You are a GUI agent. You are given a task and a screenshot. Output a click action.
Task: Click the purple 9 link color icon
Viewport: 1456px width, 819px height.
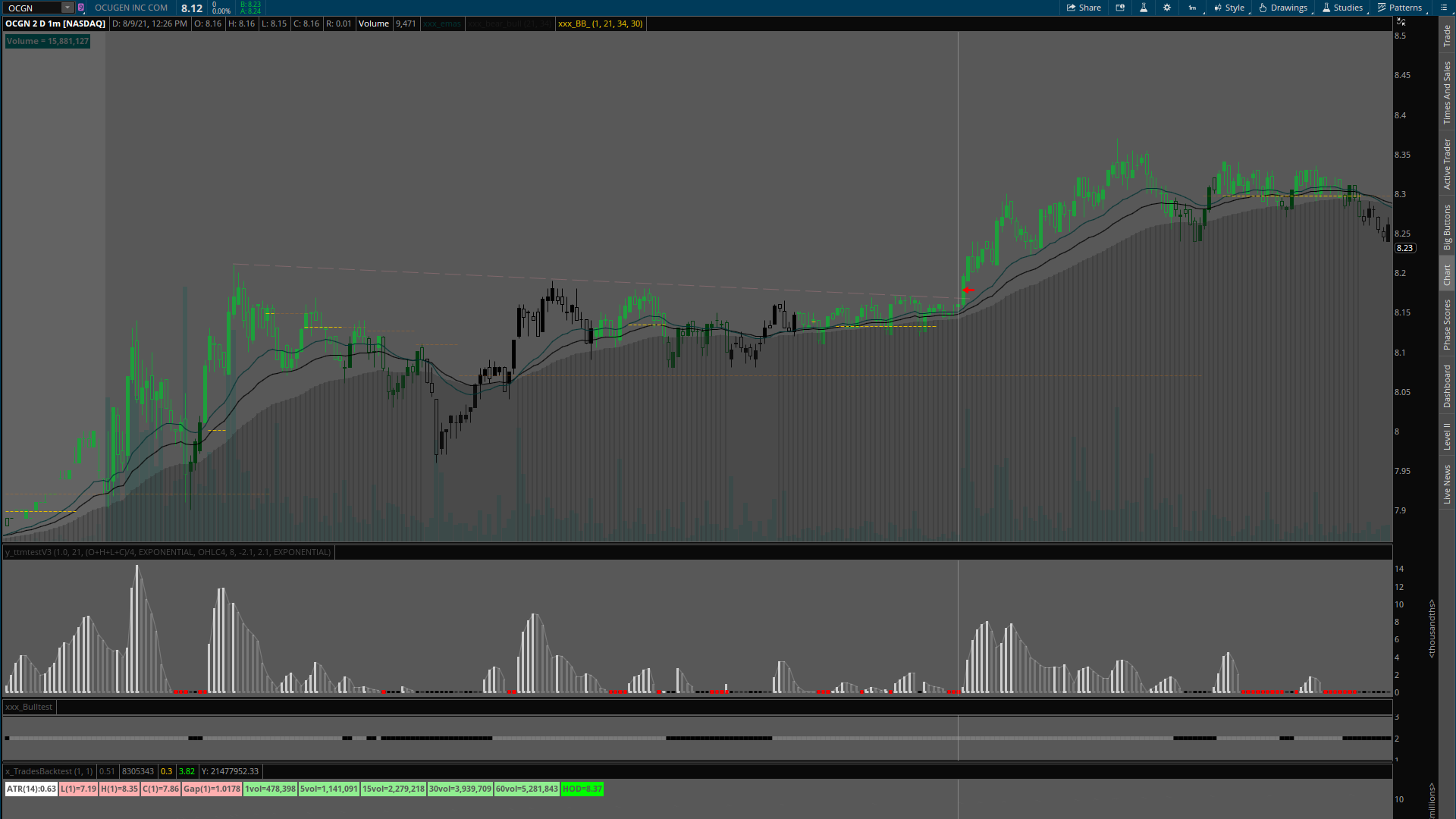click(81, 8)
